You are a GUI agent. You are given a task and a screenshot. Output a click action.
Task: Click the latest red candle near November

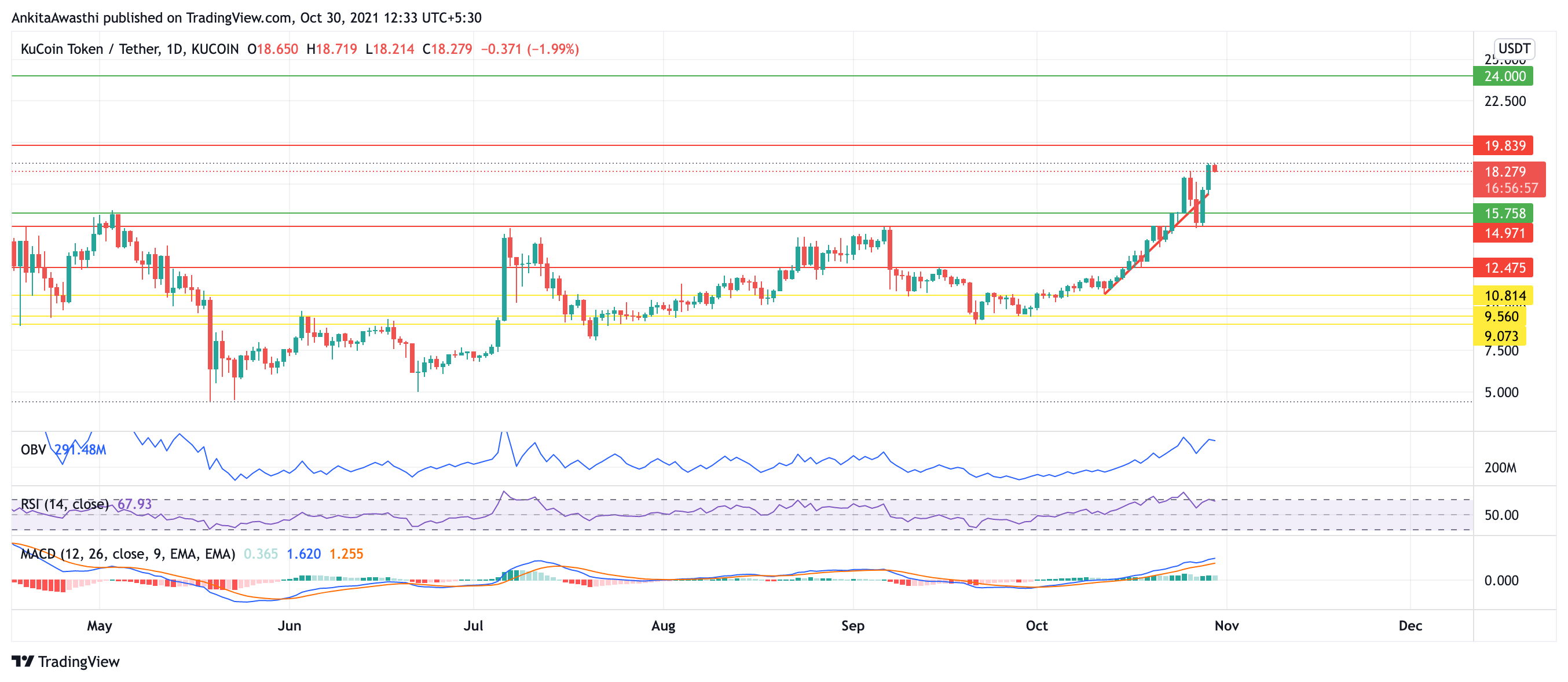[1214, 168]
